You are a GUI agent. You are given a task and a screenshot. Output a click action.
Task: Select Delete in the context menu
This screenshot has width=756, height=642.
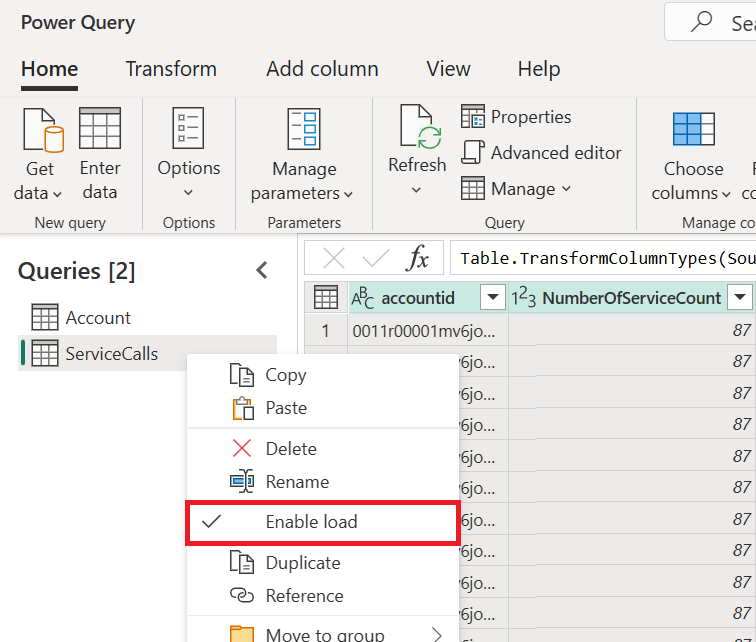point(290,449)
